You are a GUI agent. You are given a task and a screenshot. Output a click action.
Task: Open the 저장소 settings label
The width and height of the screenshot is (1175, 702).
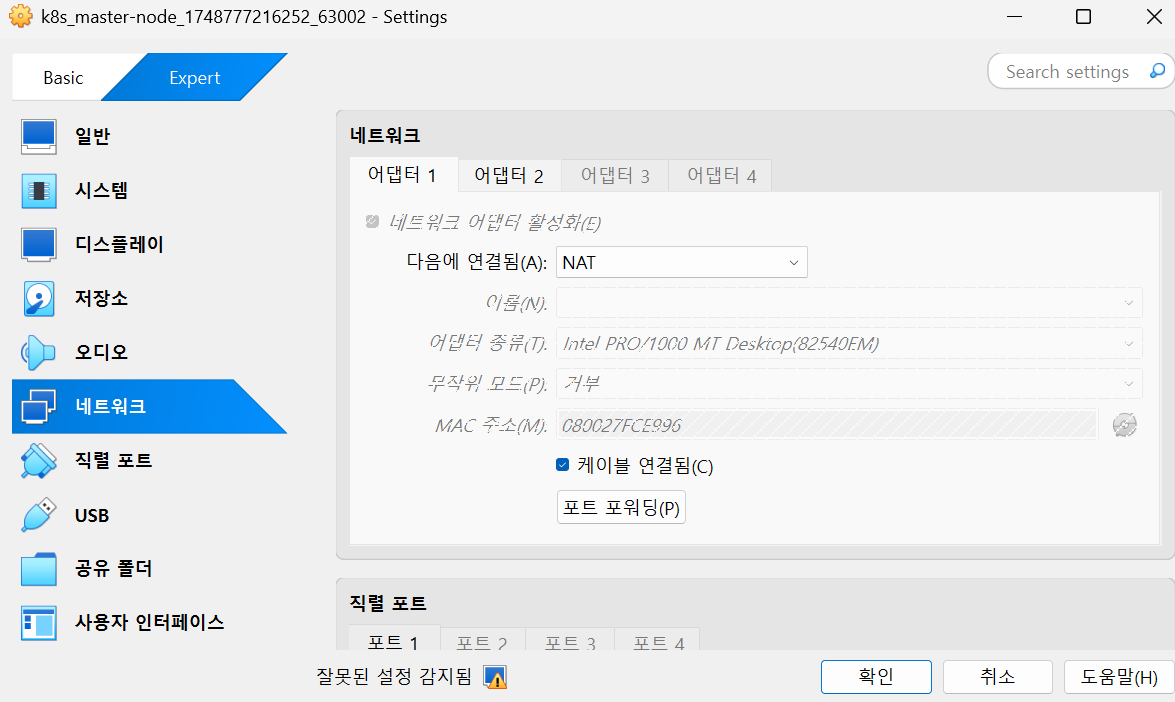[x=101, y=298]
